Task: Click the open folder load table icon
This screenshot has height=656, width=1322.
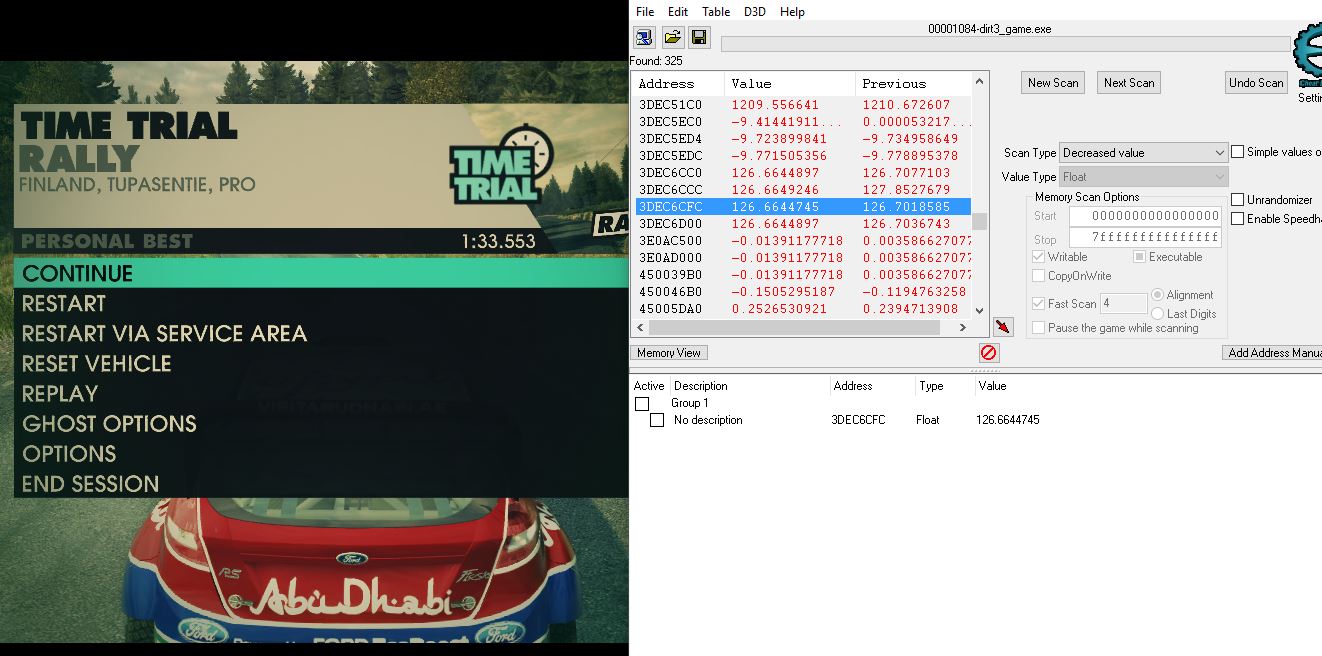Action: [x=672, y=37]
